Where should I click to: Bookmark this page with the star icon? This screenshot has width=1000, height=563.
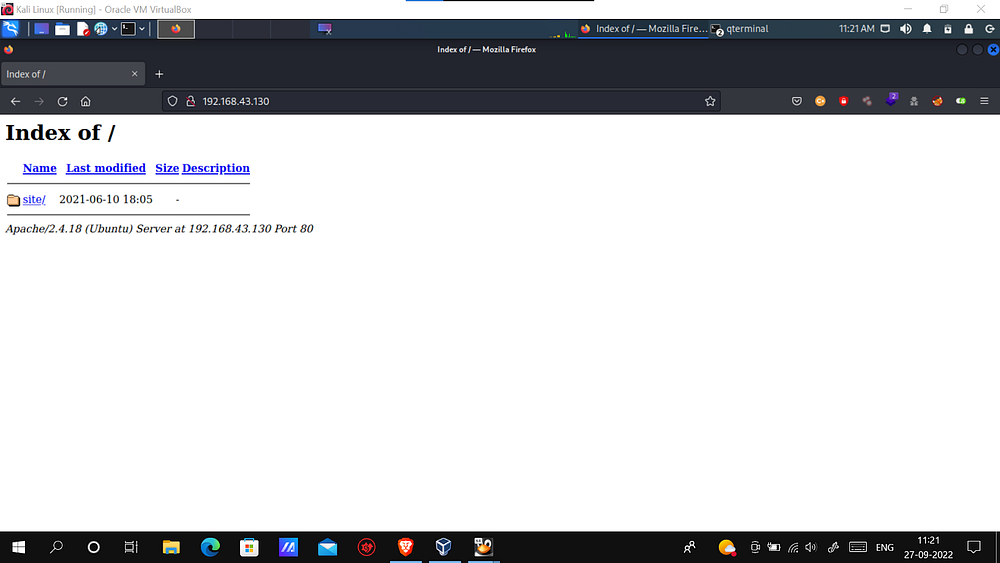710,101
